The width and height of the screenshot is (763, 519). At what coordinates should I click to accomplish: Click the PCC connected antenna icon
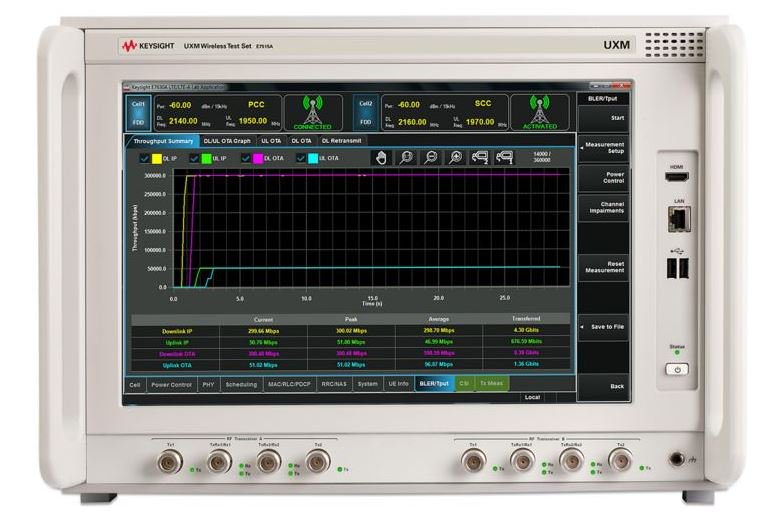click(x=312, y=112)
